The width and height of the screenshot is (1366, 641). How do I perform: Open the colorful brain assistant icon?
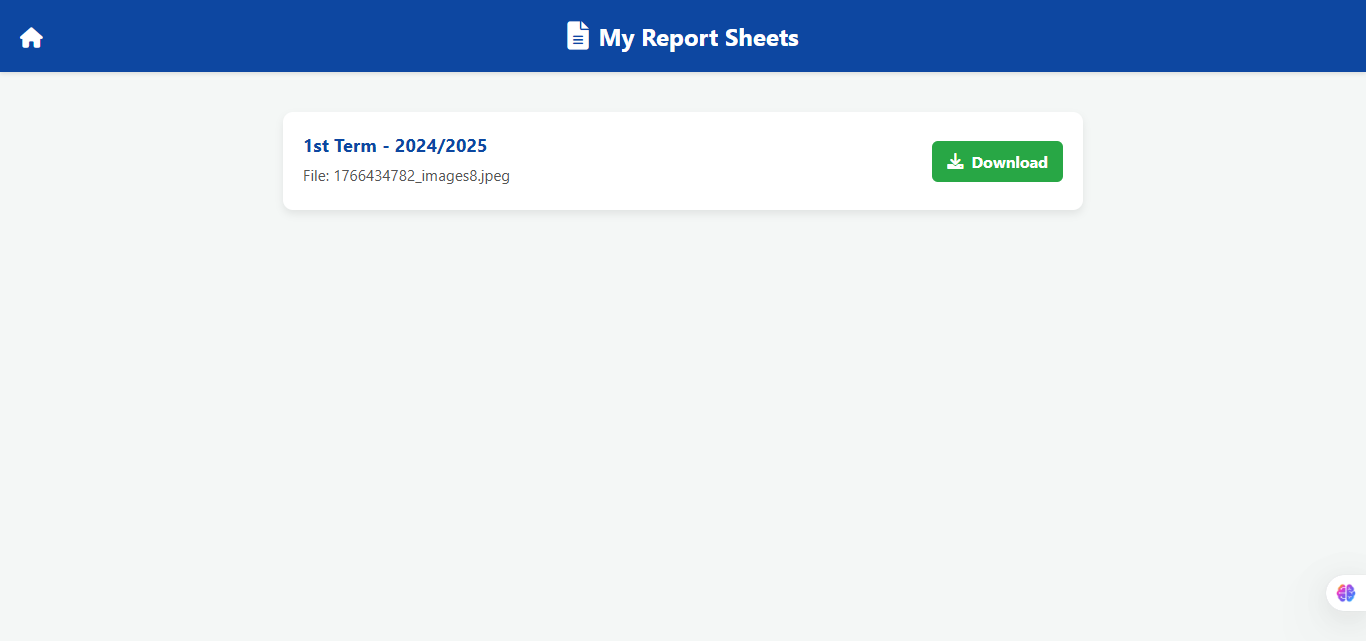[1346, 593]
